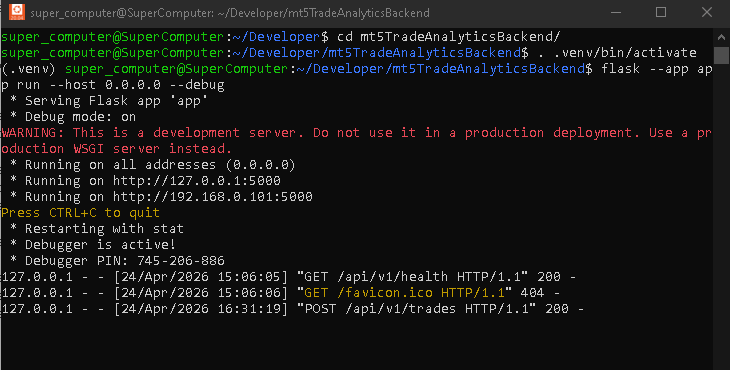The image size is (730, 370).
Task: Click 'run --host 0.0.0.0 --debug' command text
Action: pyautogui.click(x=121, y=85)
